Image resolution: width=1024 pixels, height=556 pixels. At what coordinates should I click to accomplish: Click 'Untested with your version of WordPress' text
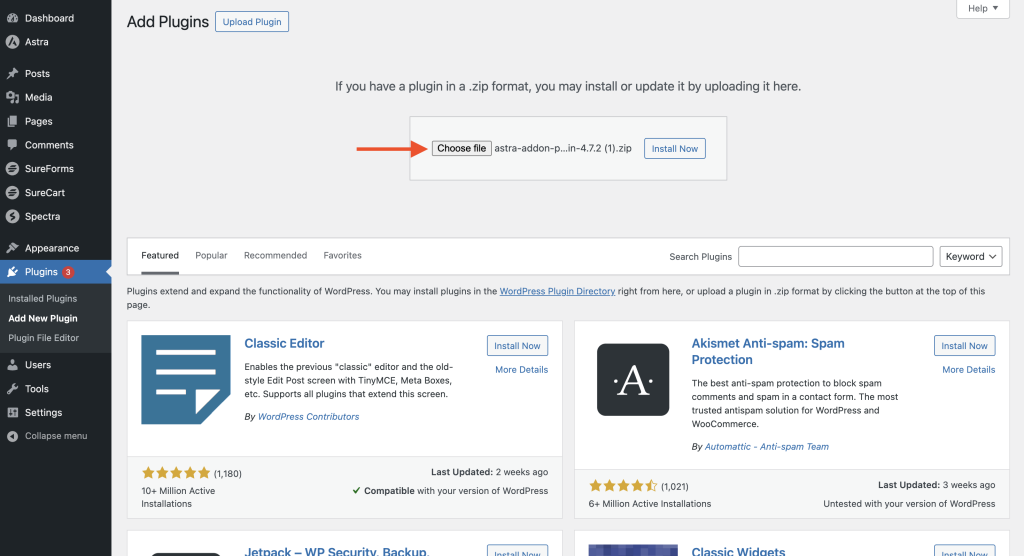tap(909, 504)
